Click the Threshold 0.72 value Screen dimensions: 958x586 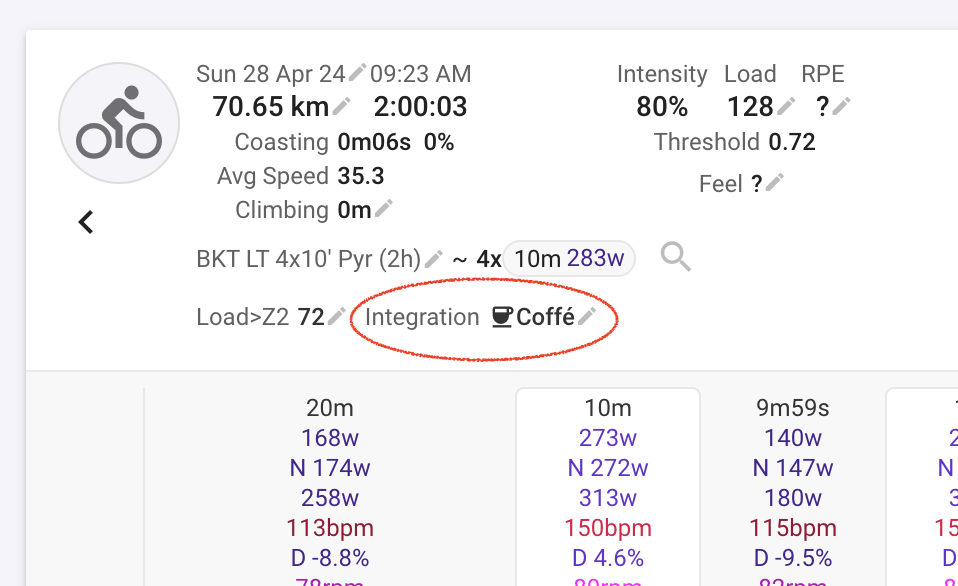[x=792, y=142]
